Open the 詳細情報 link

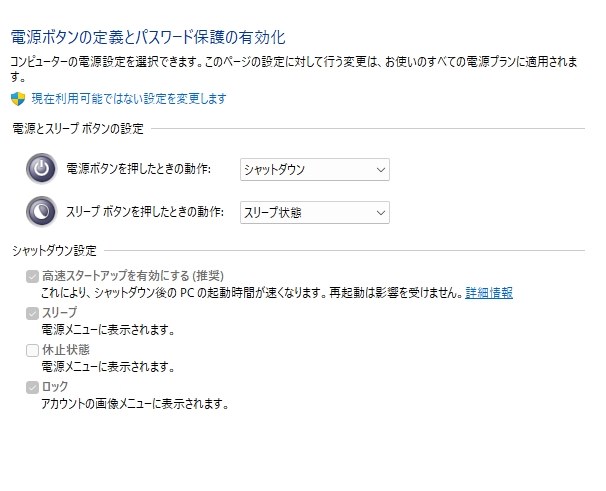tap(489, 293)
